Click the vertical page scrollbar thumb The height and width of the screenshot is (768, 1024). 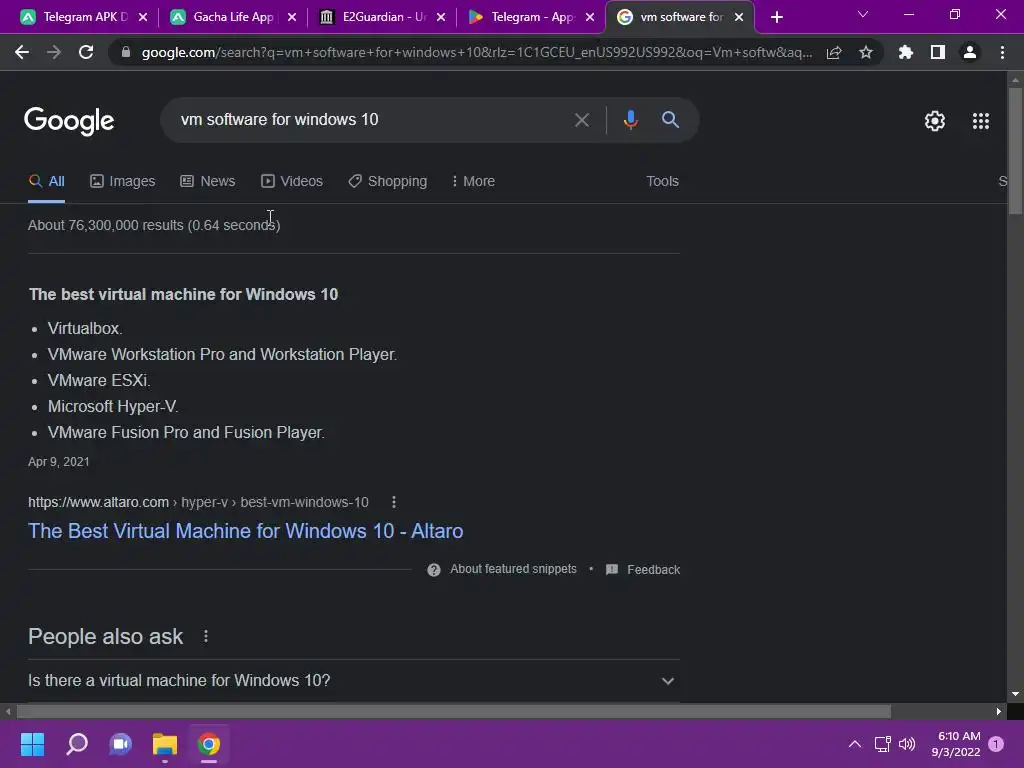pos(1015,150)
